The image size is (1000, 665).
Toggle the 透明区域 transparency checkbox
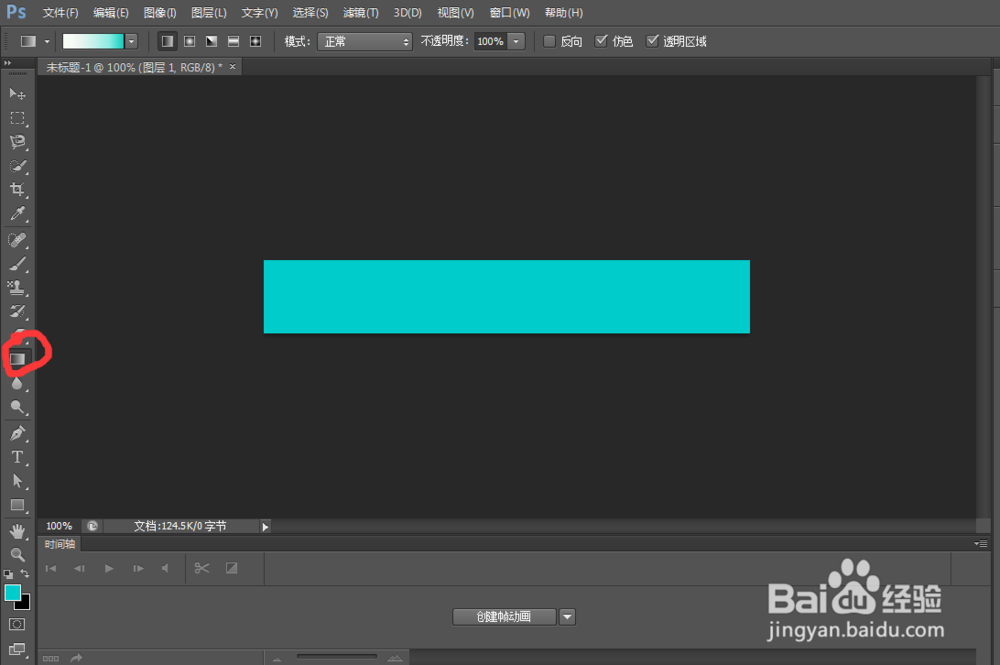coord(652,41)
